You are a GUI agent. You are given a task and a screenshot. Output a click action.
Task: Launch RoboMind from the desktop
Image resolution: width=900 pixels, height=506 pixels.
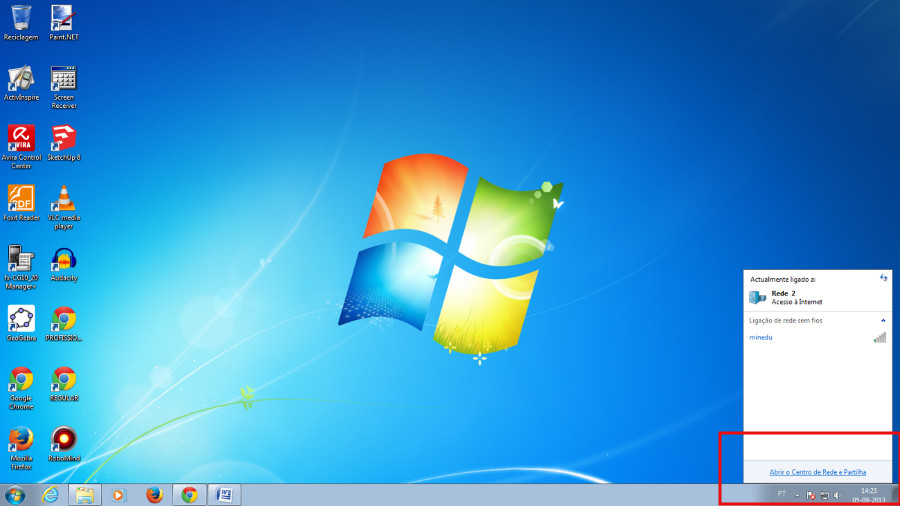63,440
